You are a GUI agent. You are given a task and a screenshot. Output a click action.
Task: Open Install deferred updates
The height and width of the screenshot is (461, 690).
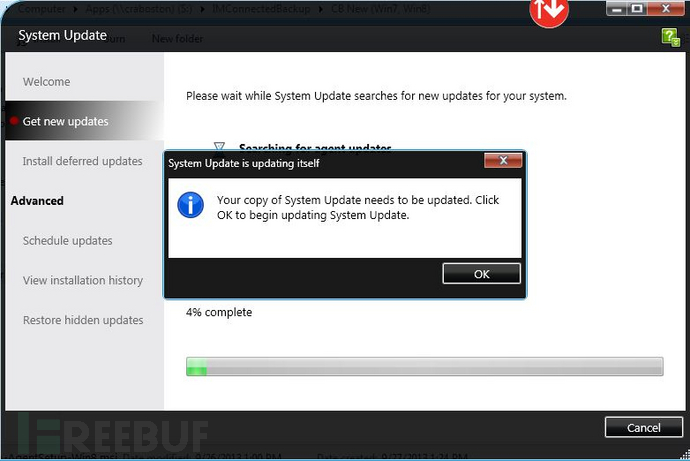tap(82, 161)
